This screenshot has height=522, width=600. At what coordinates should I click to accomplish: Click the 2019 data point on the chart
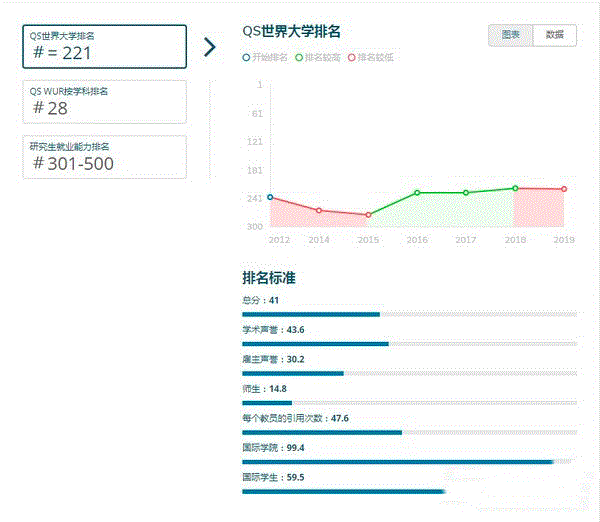(x=564, y=189)
